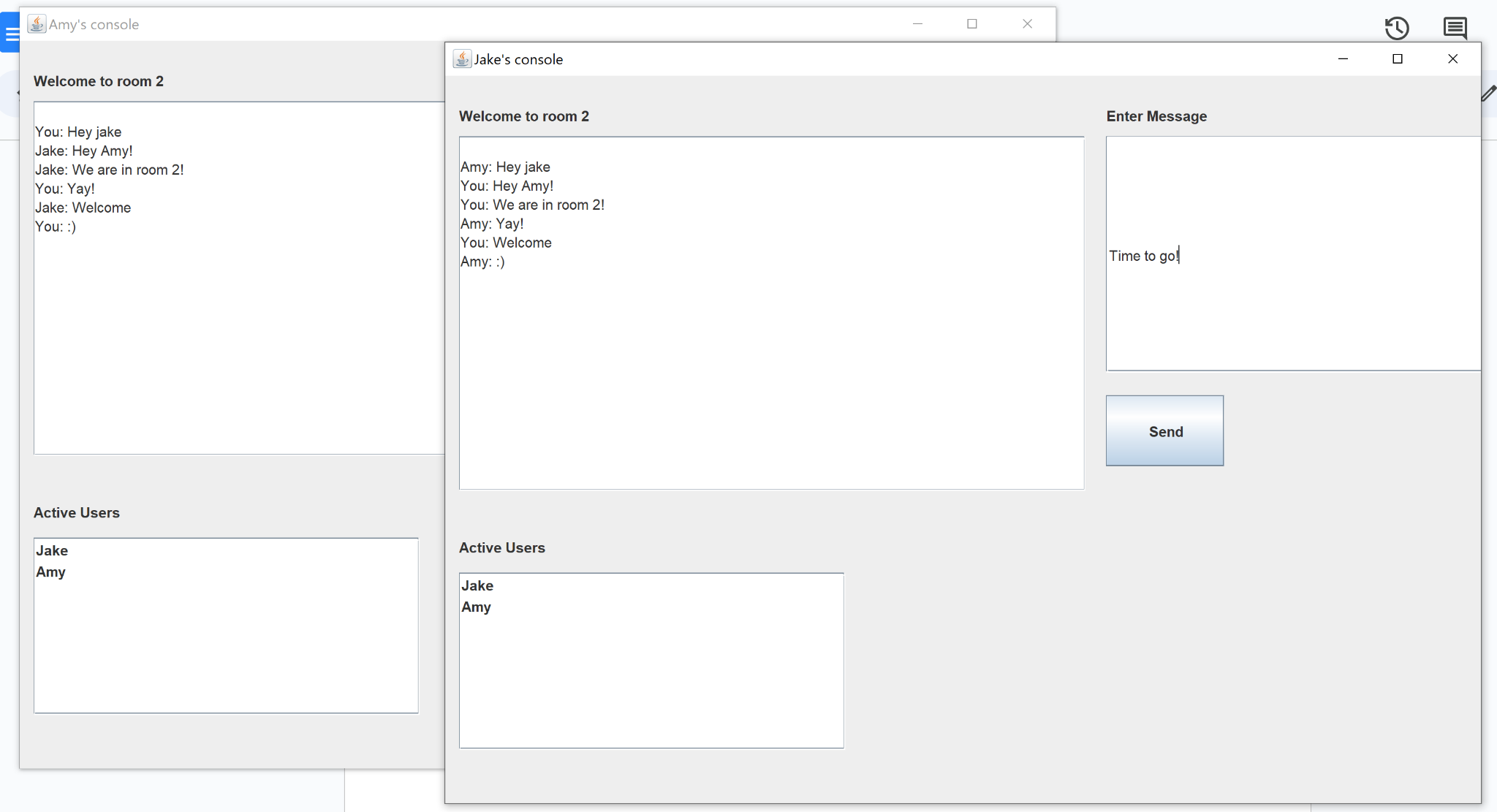Click the Send button
The image size is (1497, 812).
click(x=1164, y=431)
